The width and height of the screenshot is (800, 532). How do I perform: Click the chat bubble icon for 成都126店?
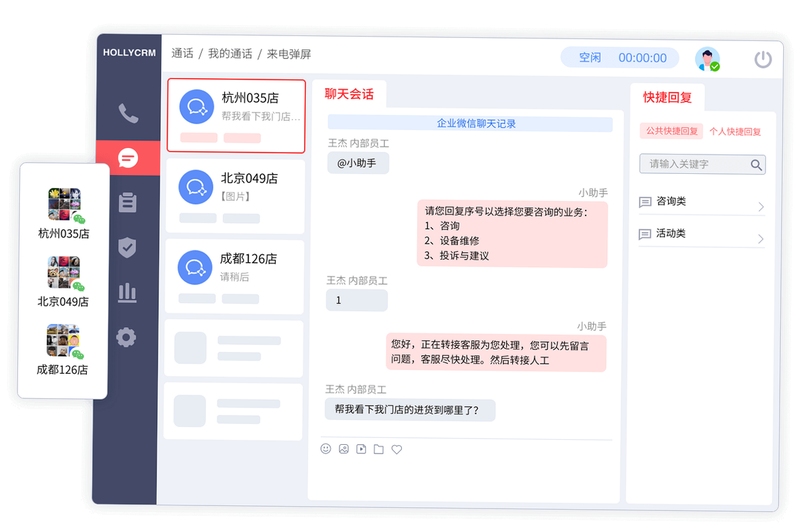coord(194,267)
